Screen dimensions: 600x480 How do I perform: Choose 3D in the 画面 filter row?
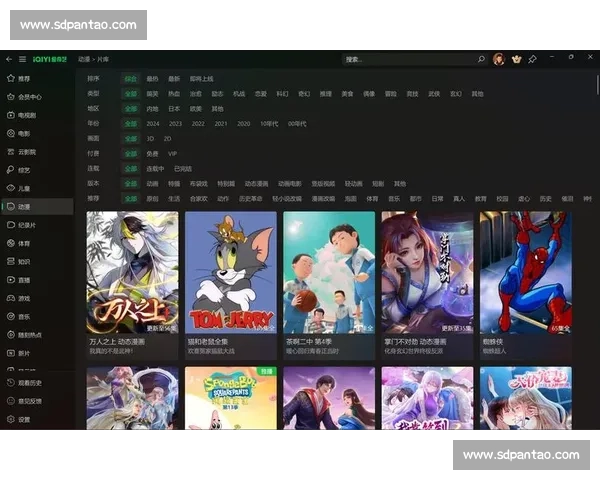click(151, 139)
